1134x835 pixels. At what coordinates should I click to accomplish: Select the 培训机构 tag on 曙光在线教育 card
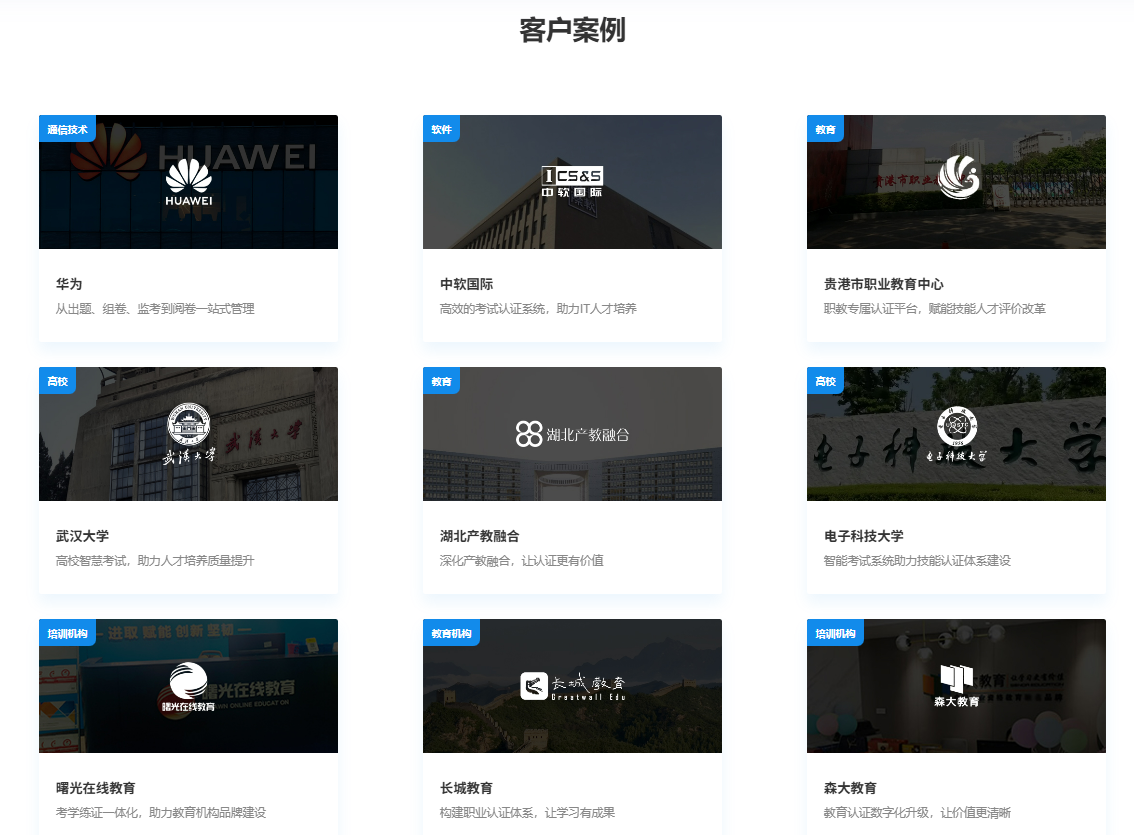pyautogui.click(x=67, y=633)
